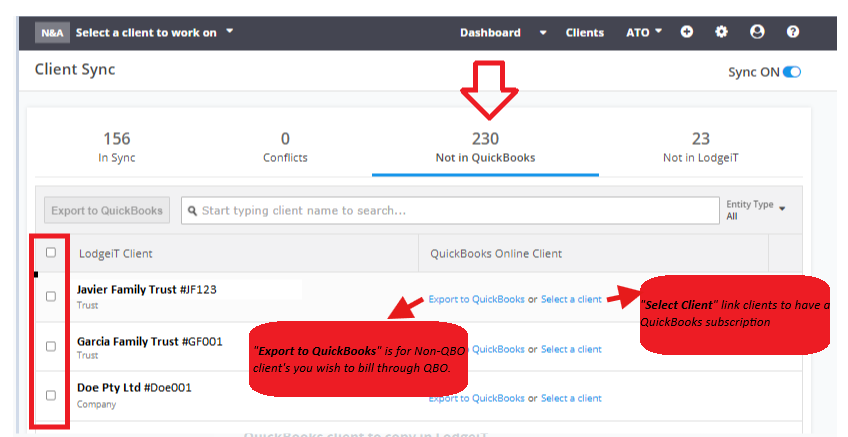Click the Export to QuickBooks button

[x=107, y=210]
